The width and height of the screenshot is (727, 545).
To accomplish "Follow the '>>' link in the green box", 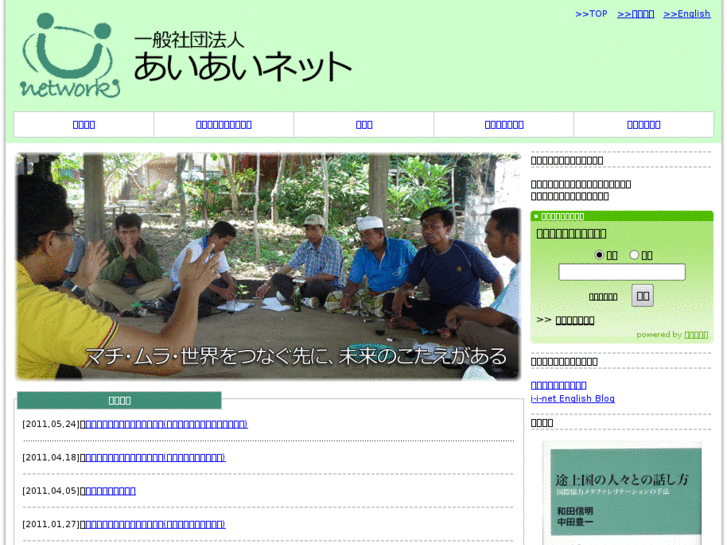I will point(575,320).
